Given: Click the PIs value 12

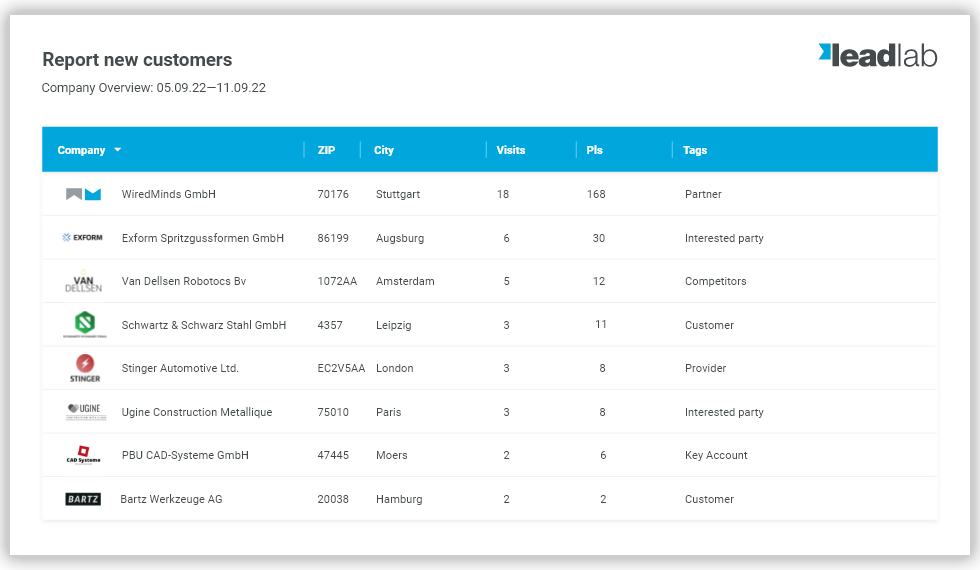Looking at the screenshot, I should 599,281.
